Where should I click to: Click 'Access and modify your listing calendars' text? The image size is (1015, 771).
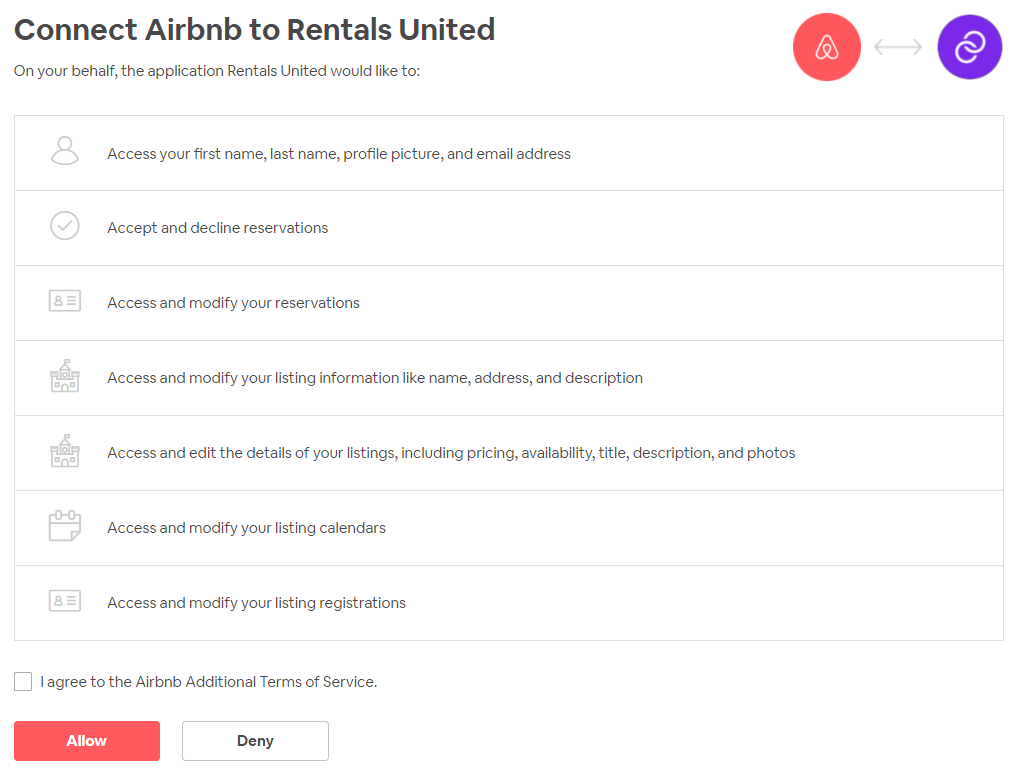246,528
